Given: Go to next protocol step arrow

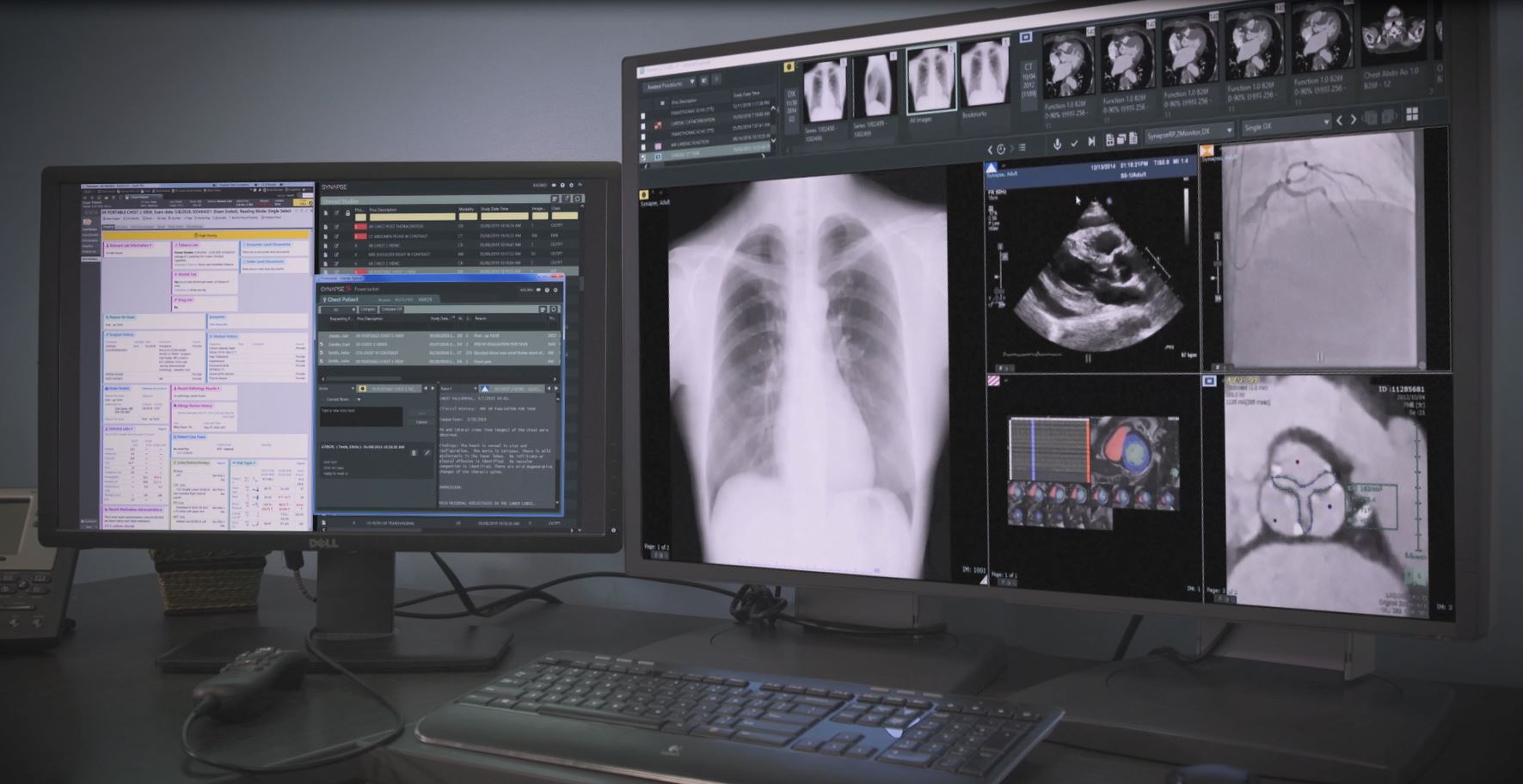Looking at the screenshot, I should [x=1354, y=119].
